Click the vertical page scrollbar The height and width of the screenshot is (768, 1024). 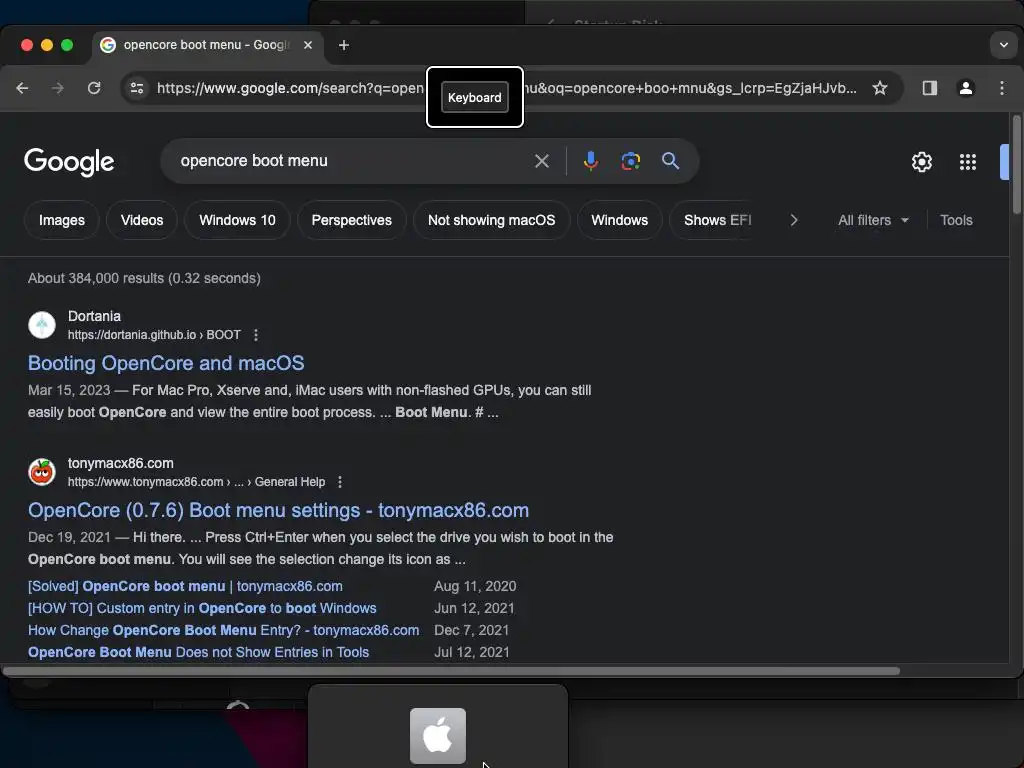tap(1016, 165)
